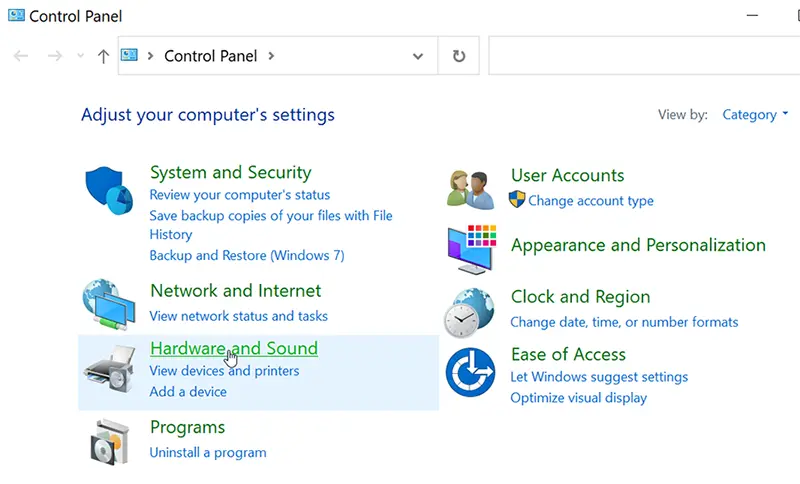Image resolution: width=800 pixels, height=484 pixels.
Task: Open View network status and tasks
Action: tap(238, 316)
